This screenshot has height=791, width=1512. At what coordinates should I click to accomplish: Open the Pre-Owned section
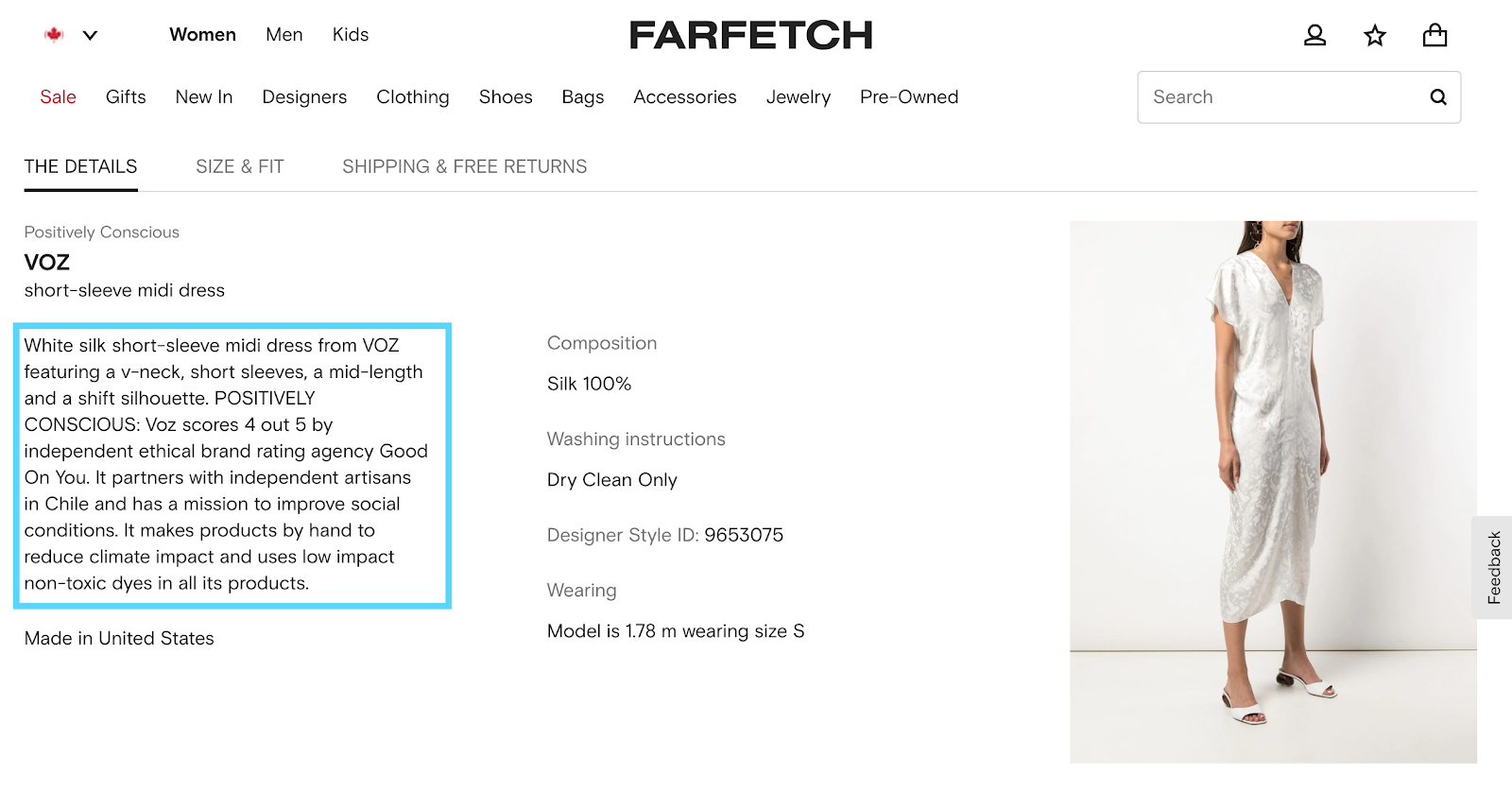click(x=908, y=97)
